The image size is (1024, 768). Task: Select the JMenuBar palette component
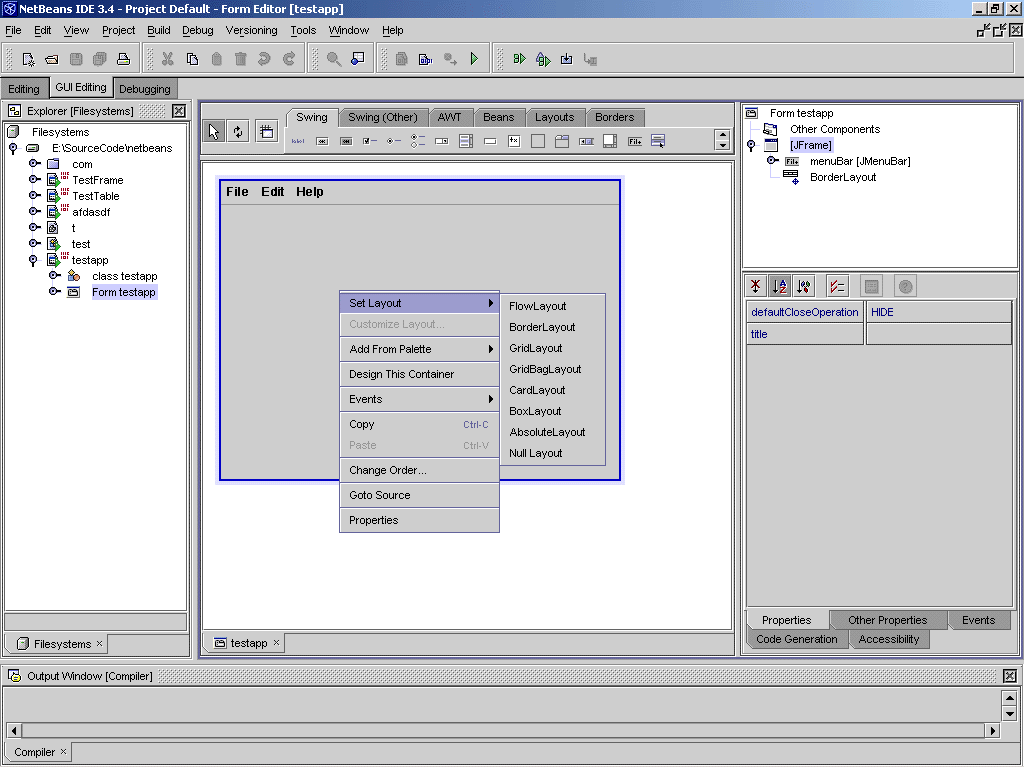coord(634,141)
